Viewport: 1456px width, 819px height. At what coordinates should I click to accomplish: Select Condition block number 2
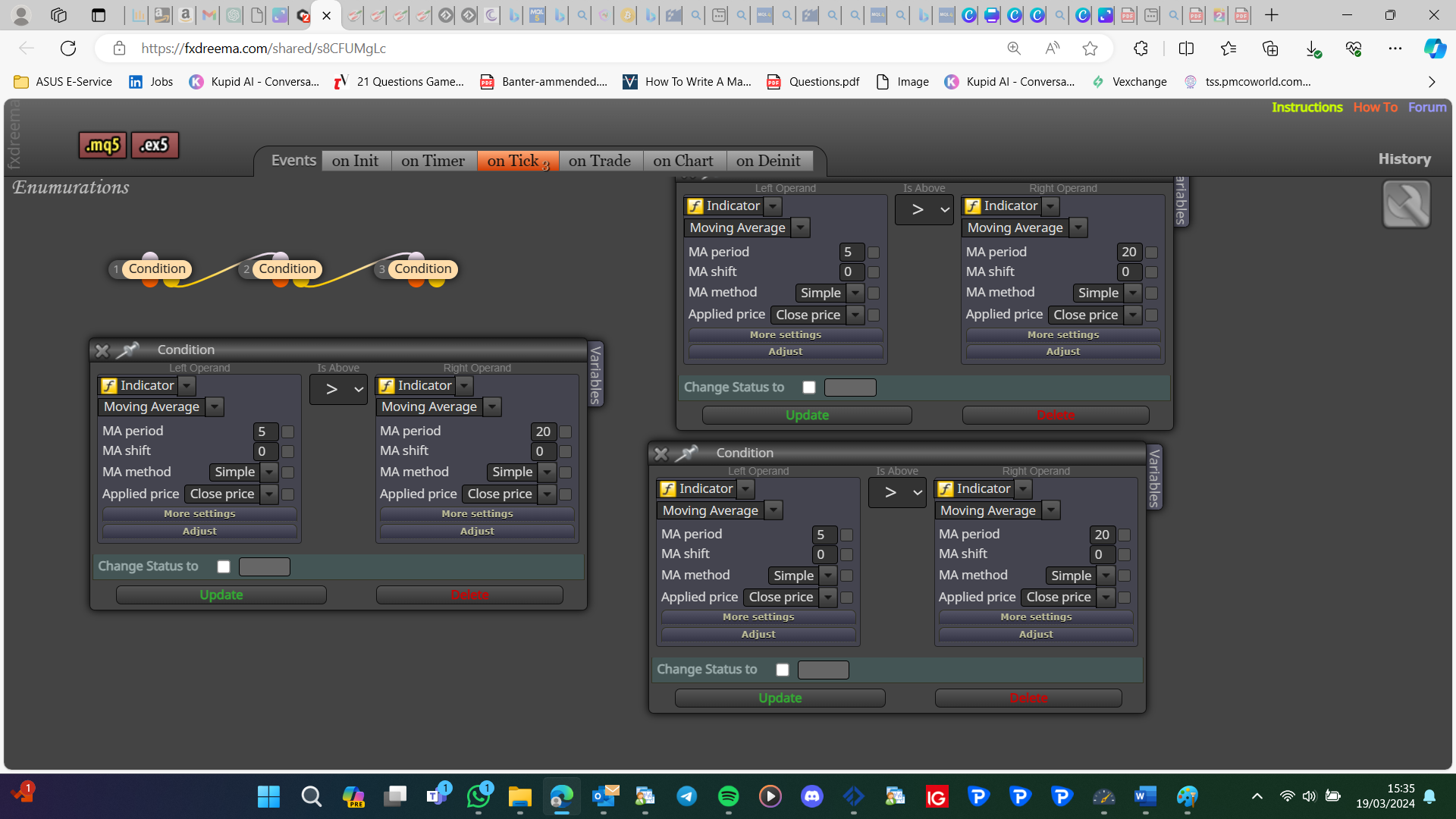click(286, 268)
